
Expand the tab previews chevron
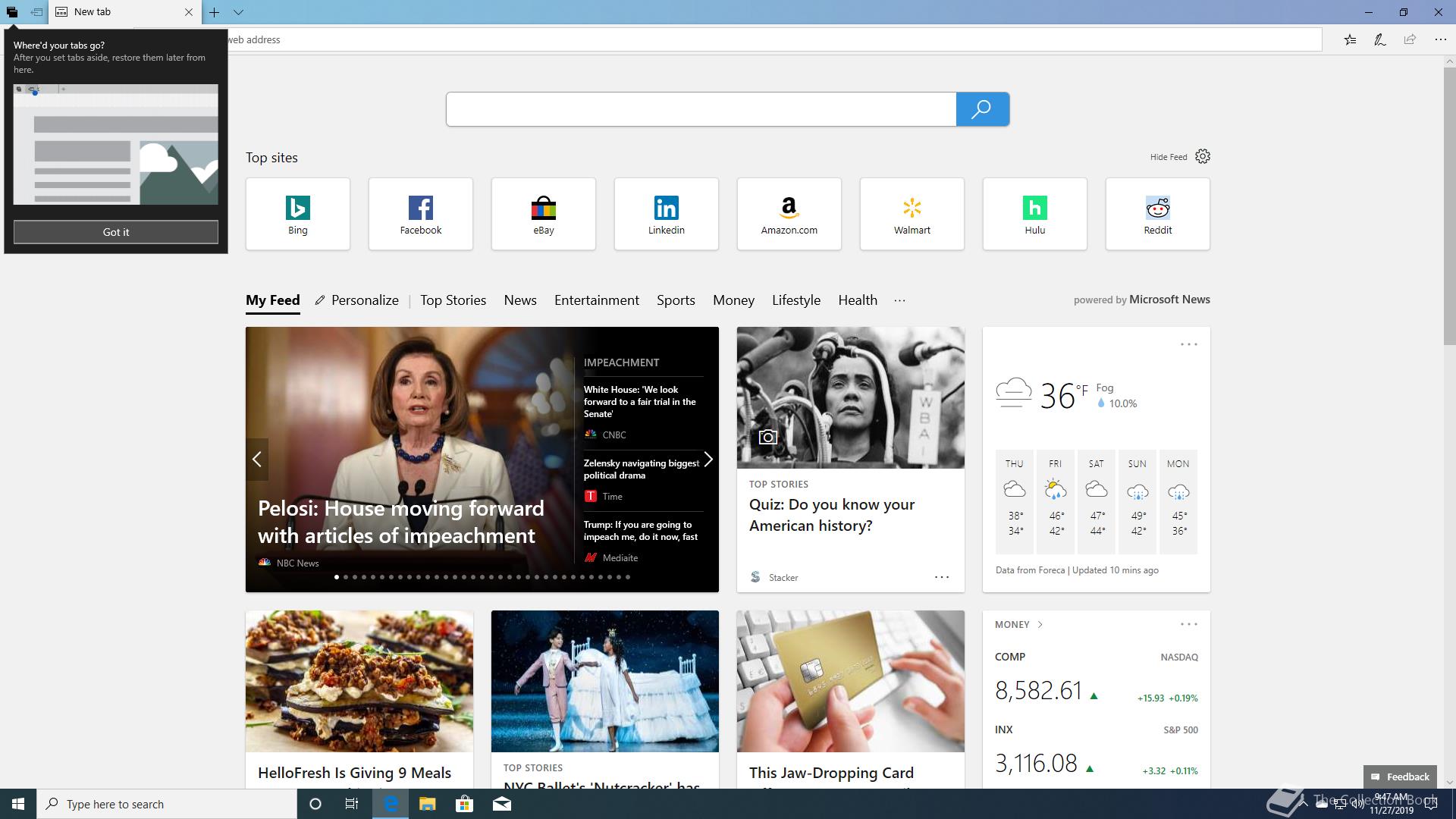pyautogui.click(x=238, y=12)
